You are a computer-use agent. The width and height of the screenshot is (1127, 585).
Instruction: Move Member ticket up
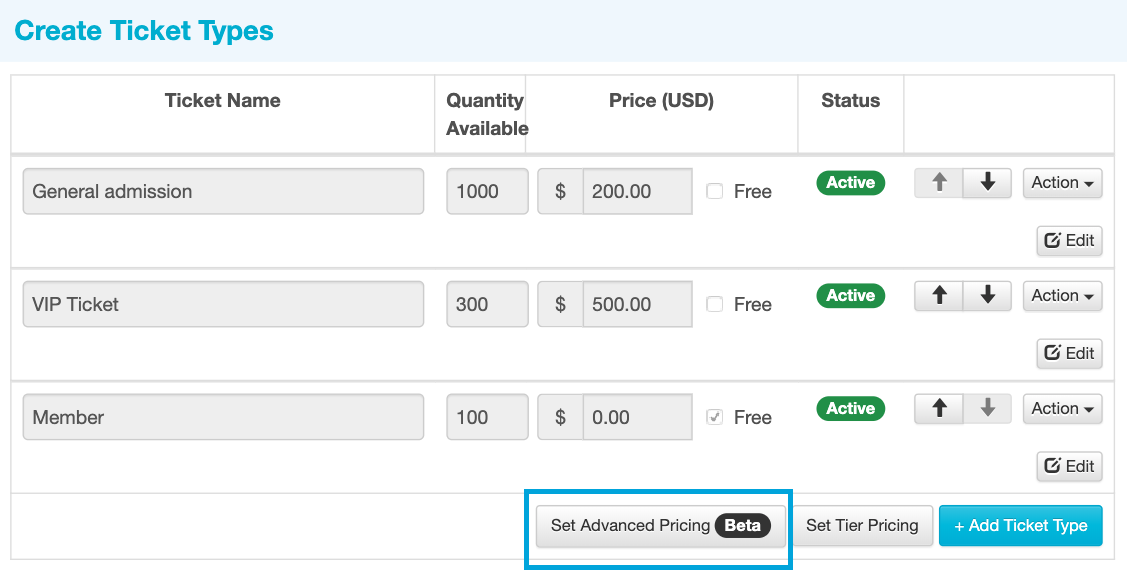tap(939, 408)
